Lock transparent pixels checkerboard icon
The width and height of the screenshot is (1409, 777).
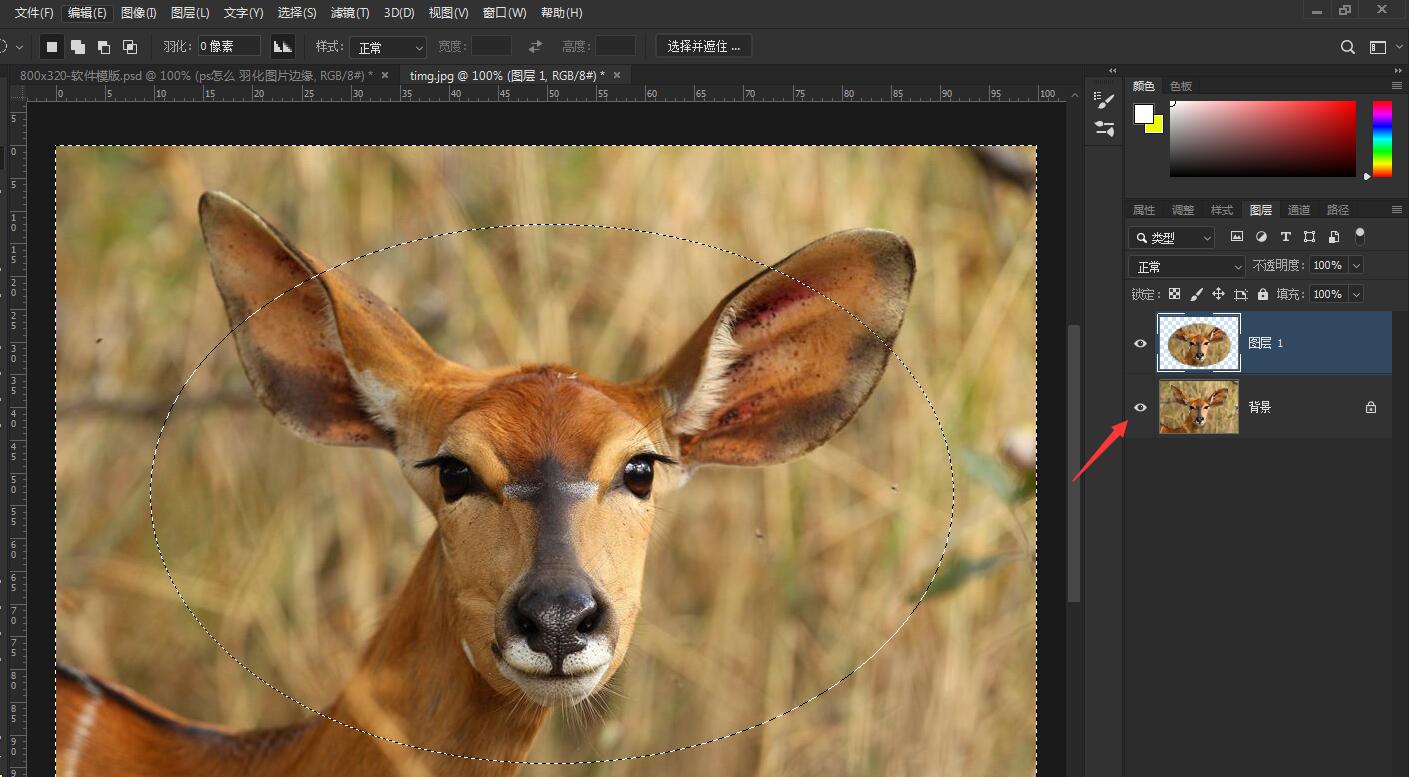[1174, 294]
